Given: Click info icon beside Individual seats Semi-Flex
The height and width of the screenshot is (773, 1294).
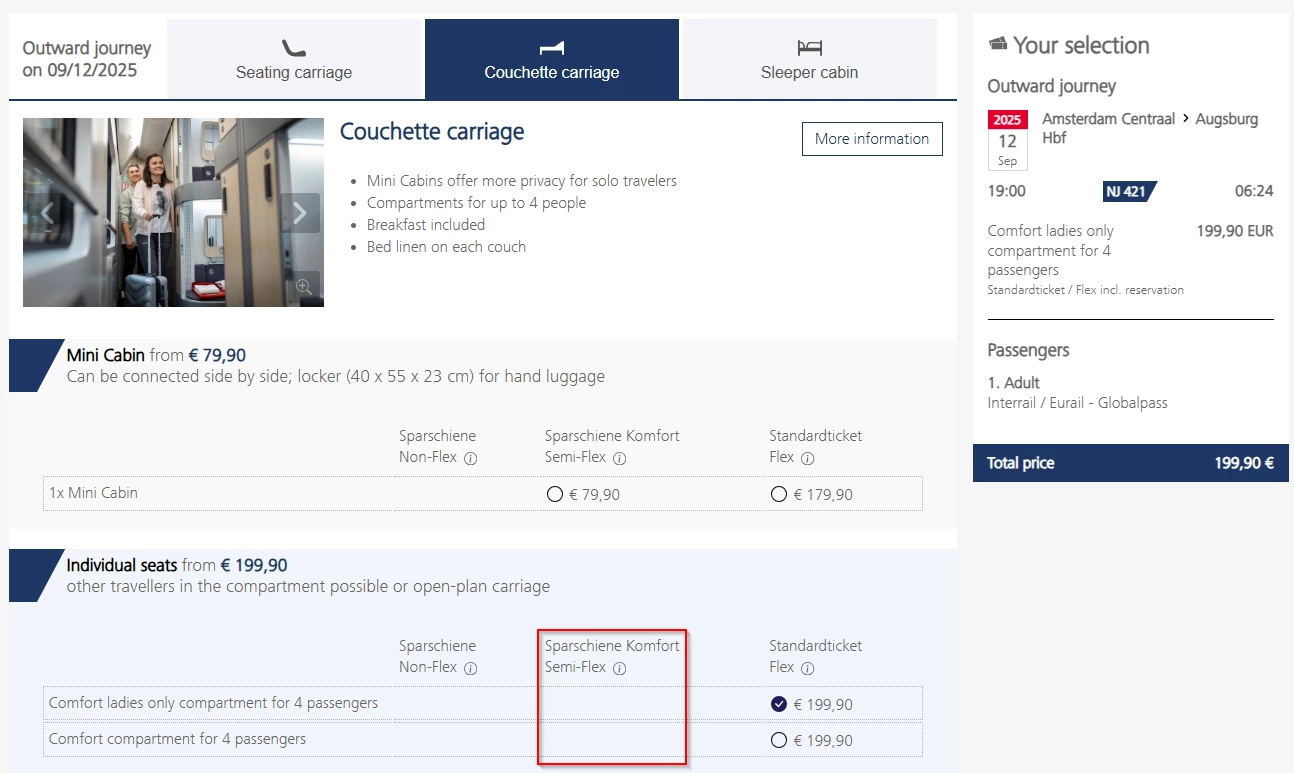Looking at the screenshot, I should (619, 668).
